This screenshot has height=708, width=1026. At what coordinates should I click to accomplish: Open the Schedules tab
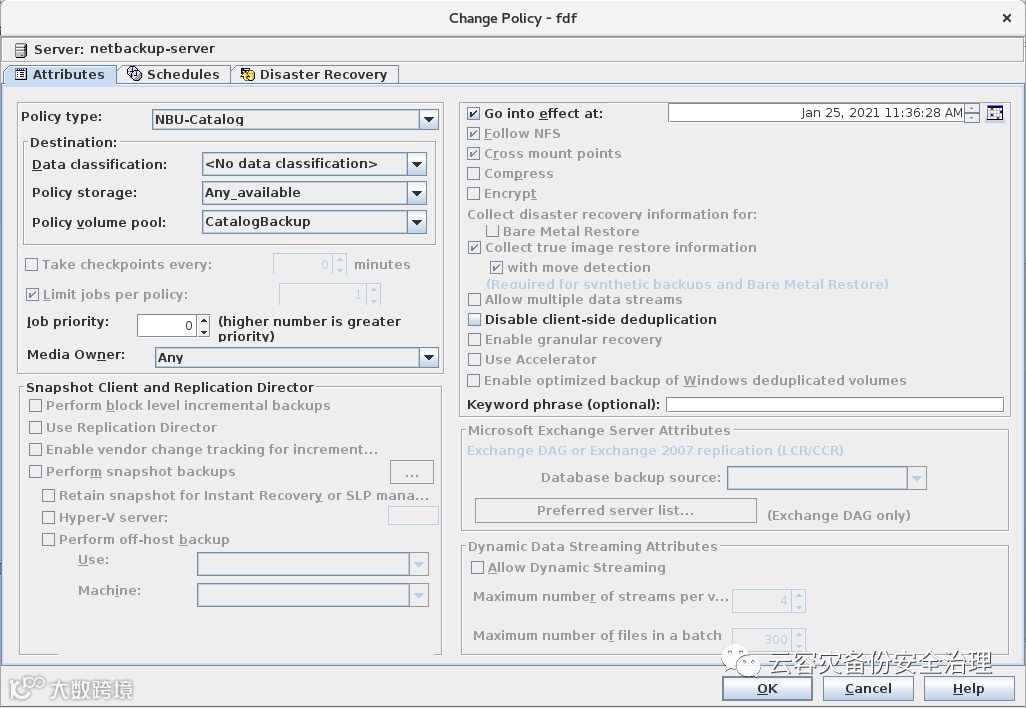pyautogui.click(x=174, y=75)
